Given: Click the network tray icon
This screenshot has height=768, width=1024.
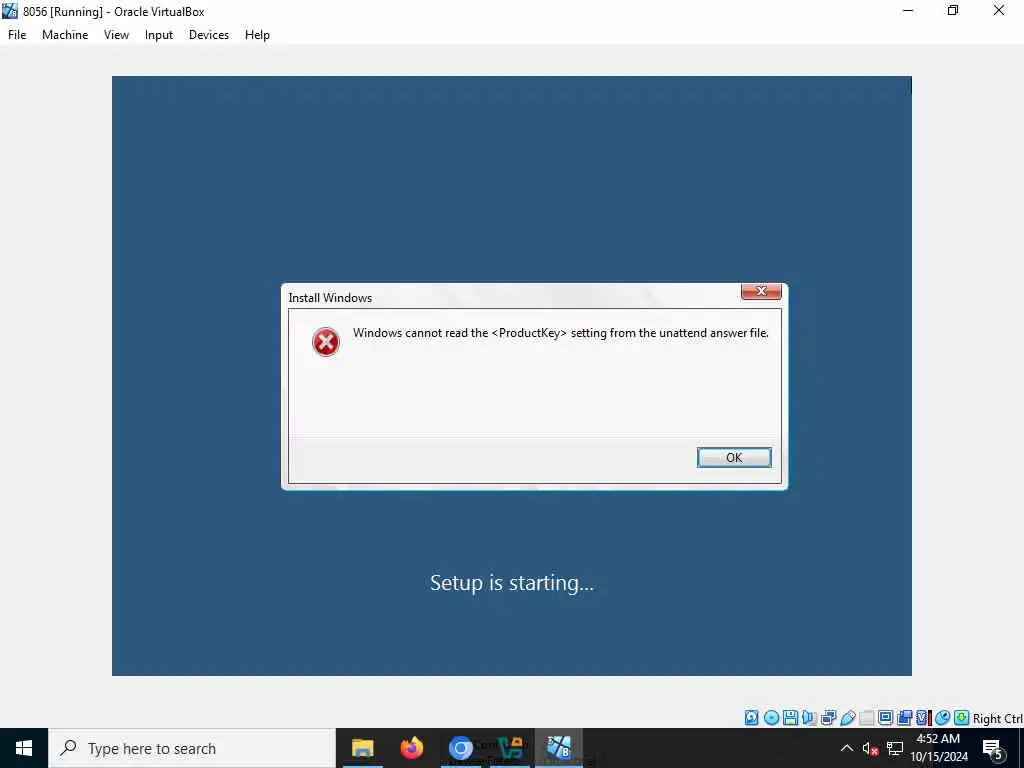Looking at the screenshot, I should [895, 748].
